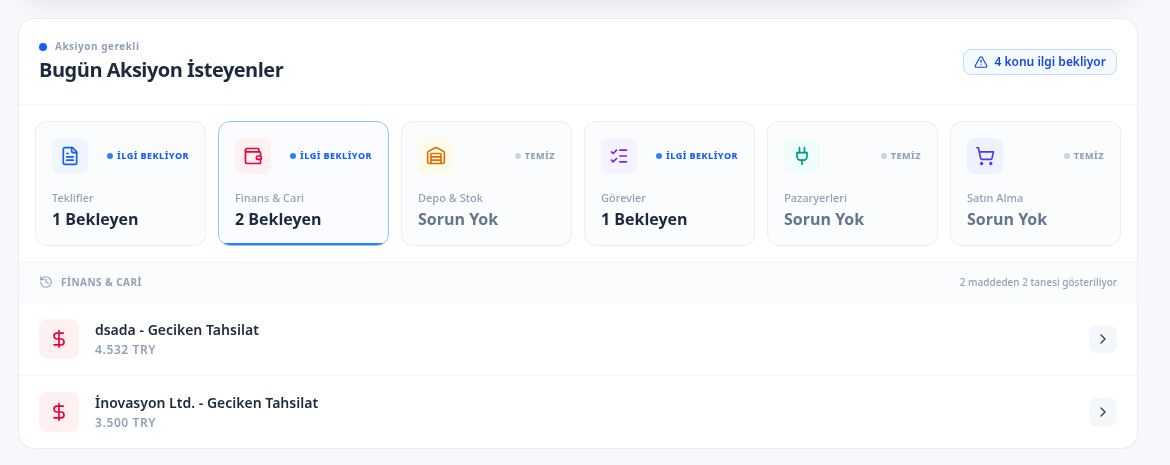Click the Görevler checklist icon

[619, 156]
